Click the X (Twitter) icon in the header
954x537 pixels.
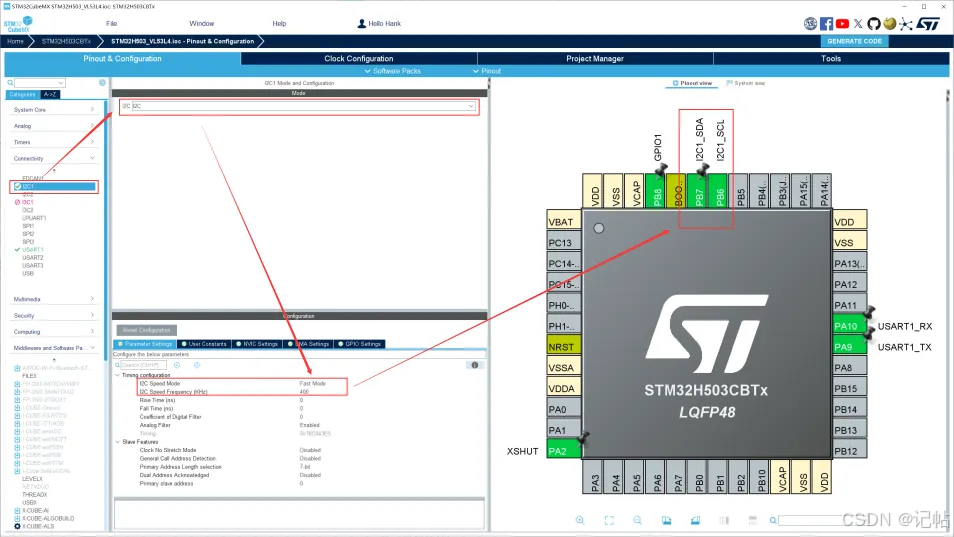click(859, 23)
